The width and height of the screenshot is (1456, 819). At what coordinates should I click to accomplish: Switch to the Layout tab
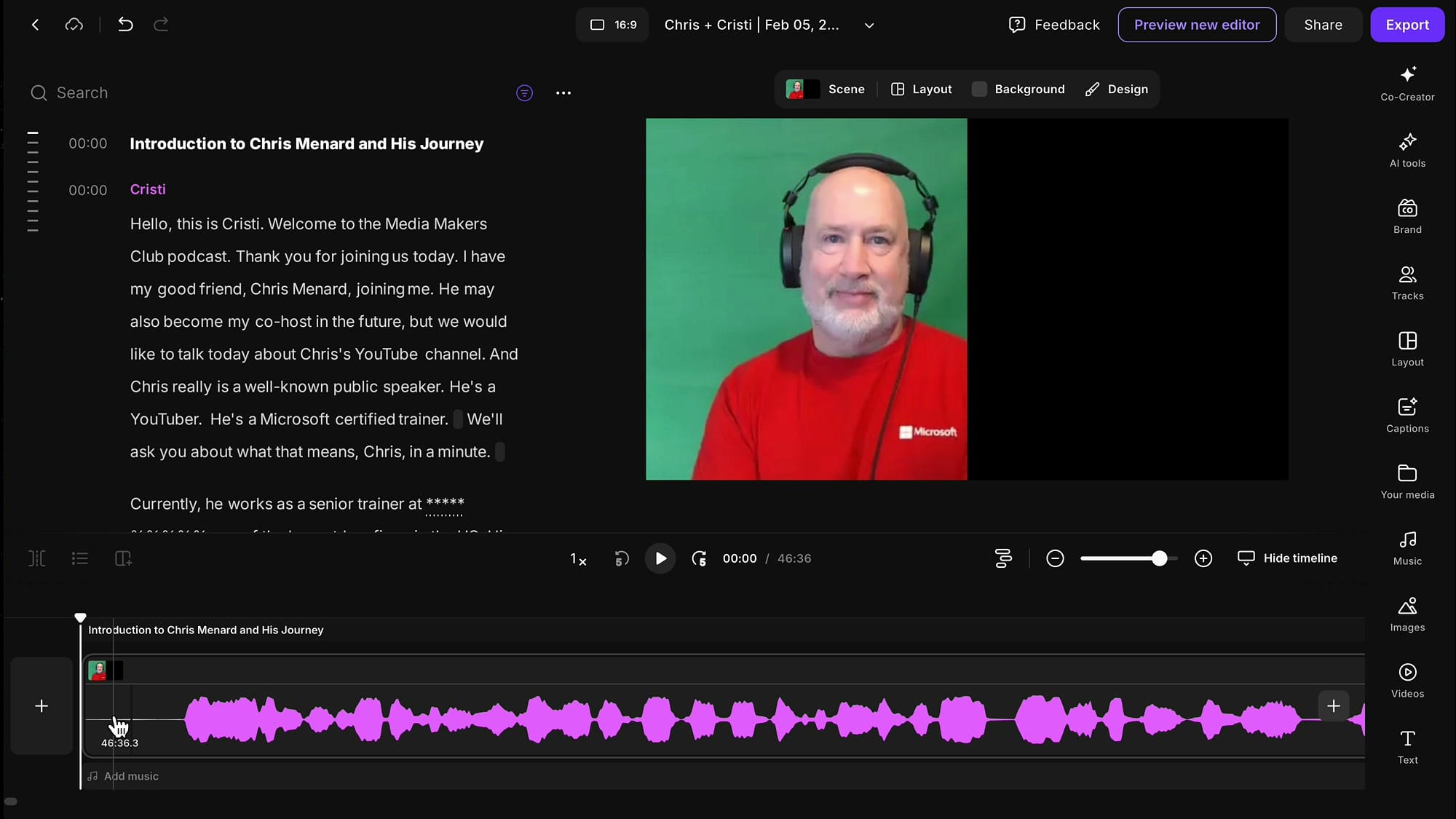tap(921, 89)
